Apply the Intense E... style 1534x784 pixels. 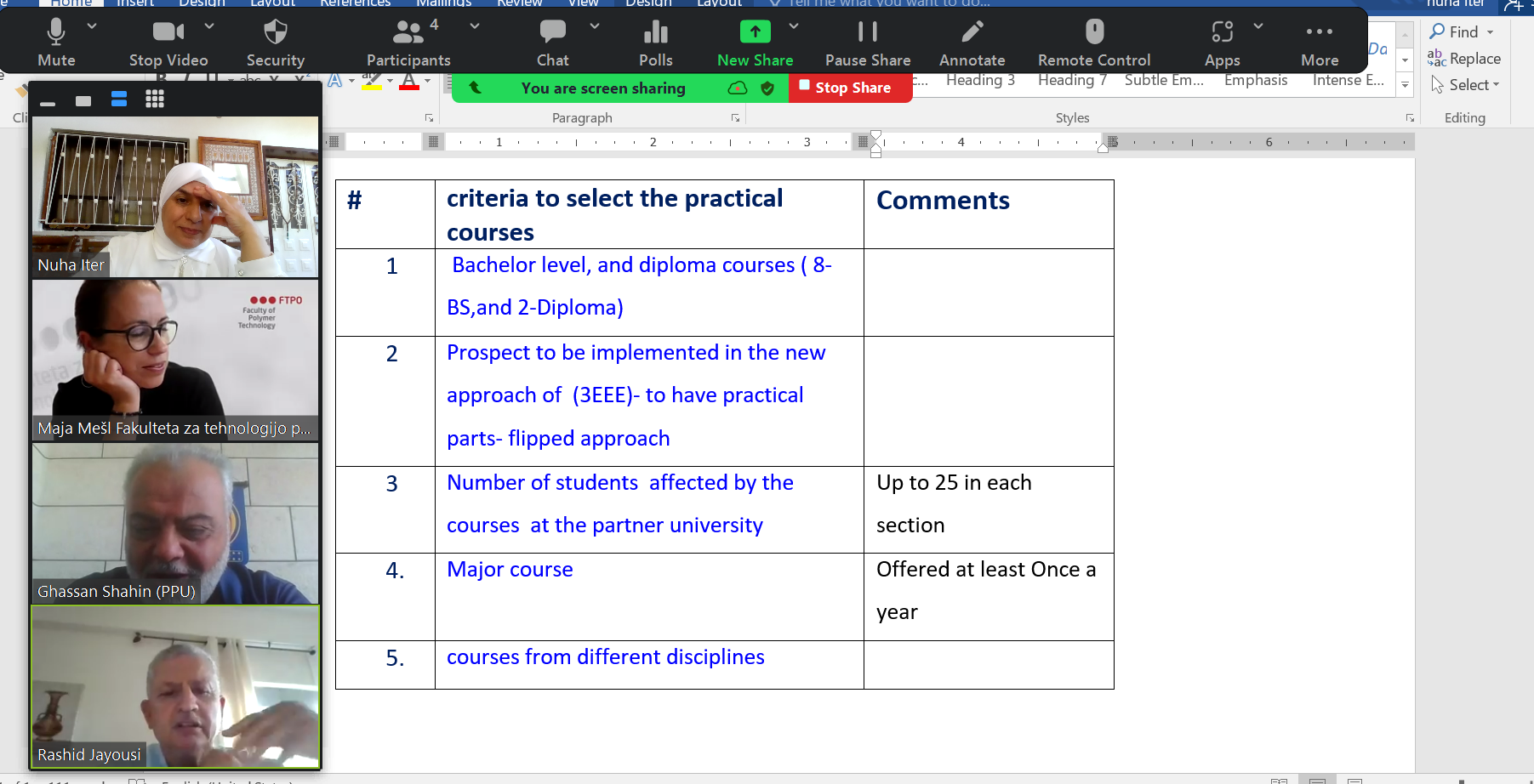(x=1349, y=80)
